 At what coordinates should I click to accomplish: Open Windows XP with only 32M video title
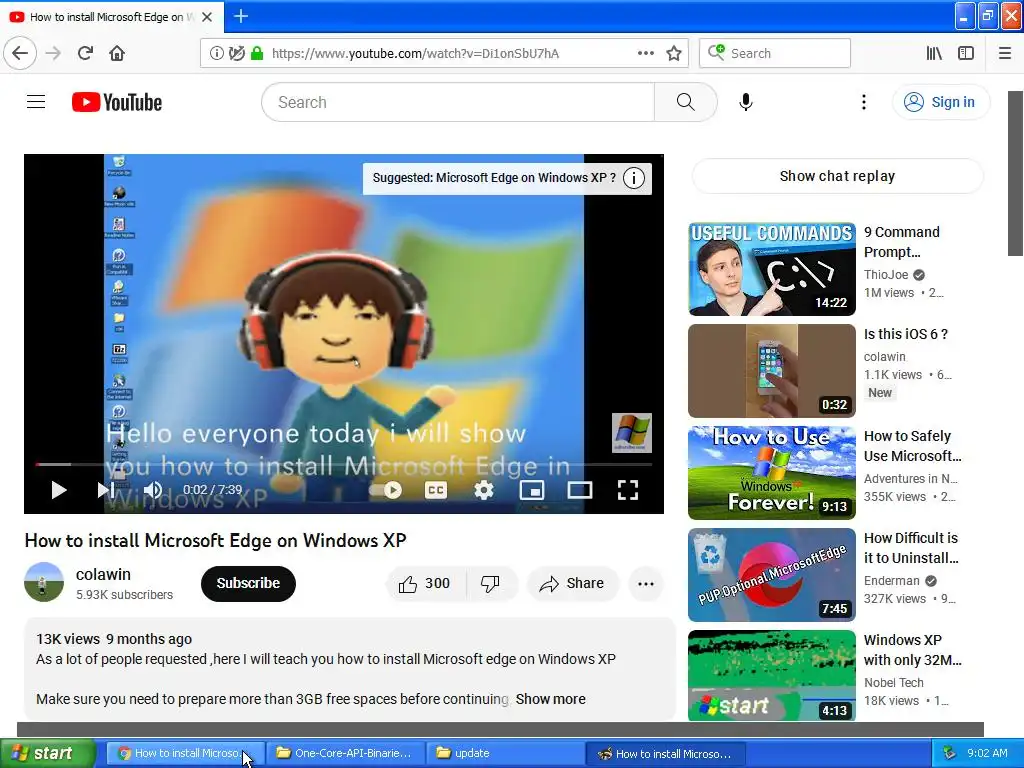pos(912,650)
